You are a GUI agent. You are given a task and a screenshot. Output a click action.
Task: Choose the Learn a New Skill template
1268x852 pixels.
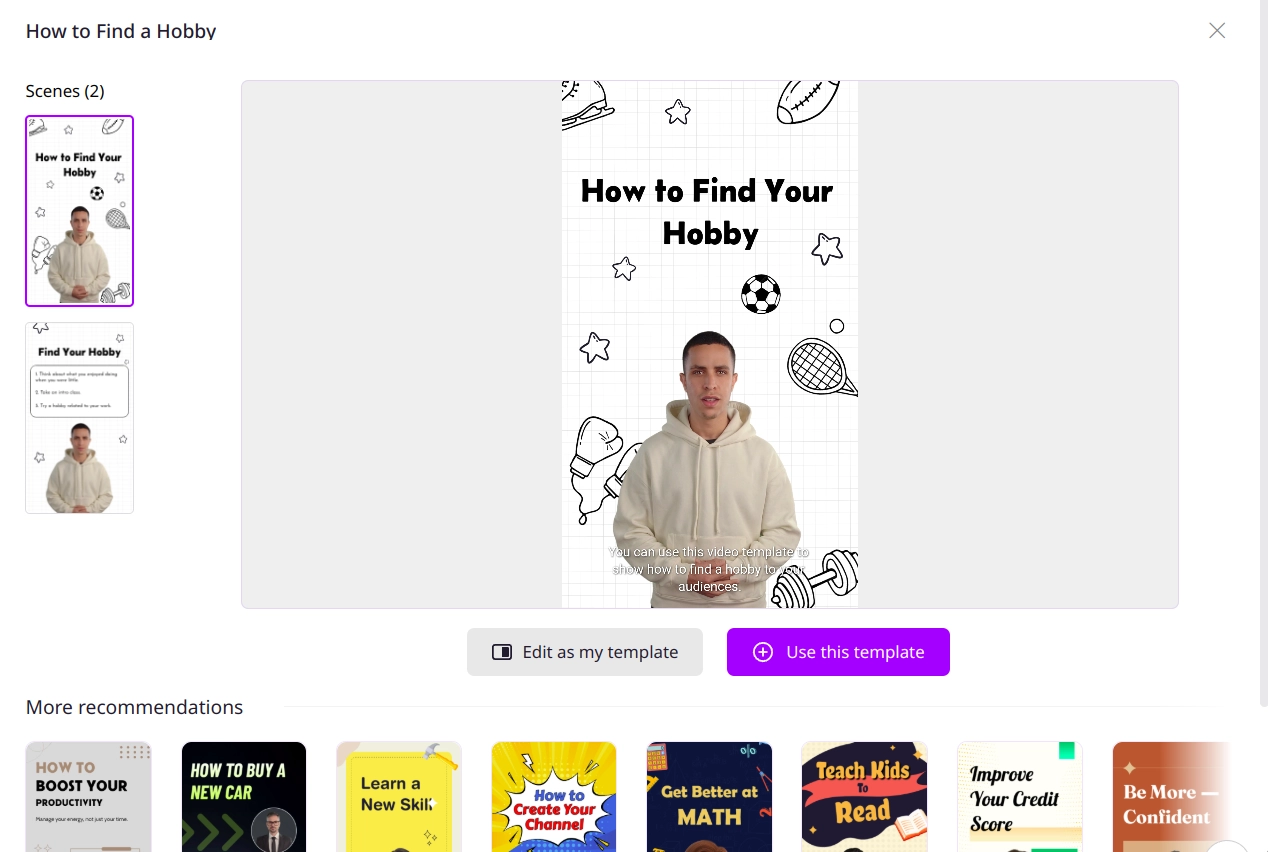[399, 797]
